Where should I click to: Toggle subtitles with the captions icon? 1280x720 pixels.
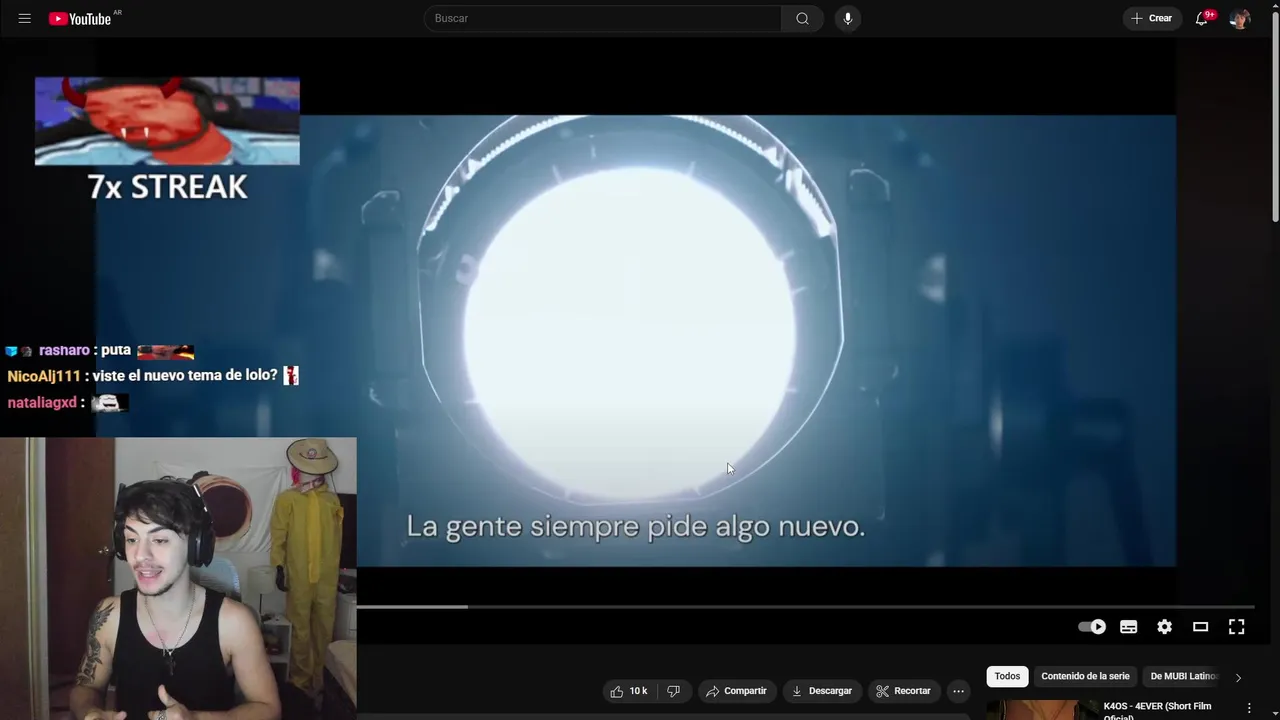click(x=1128, y=627)
